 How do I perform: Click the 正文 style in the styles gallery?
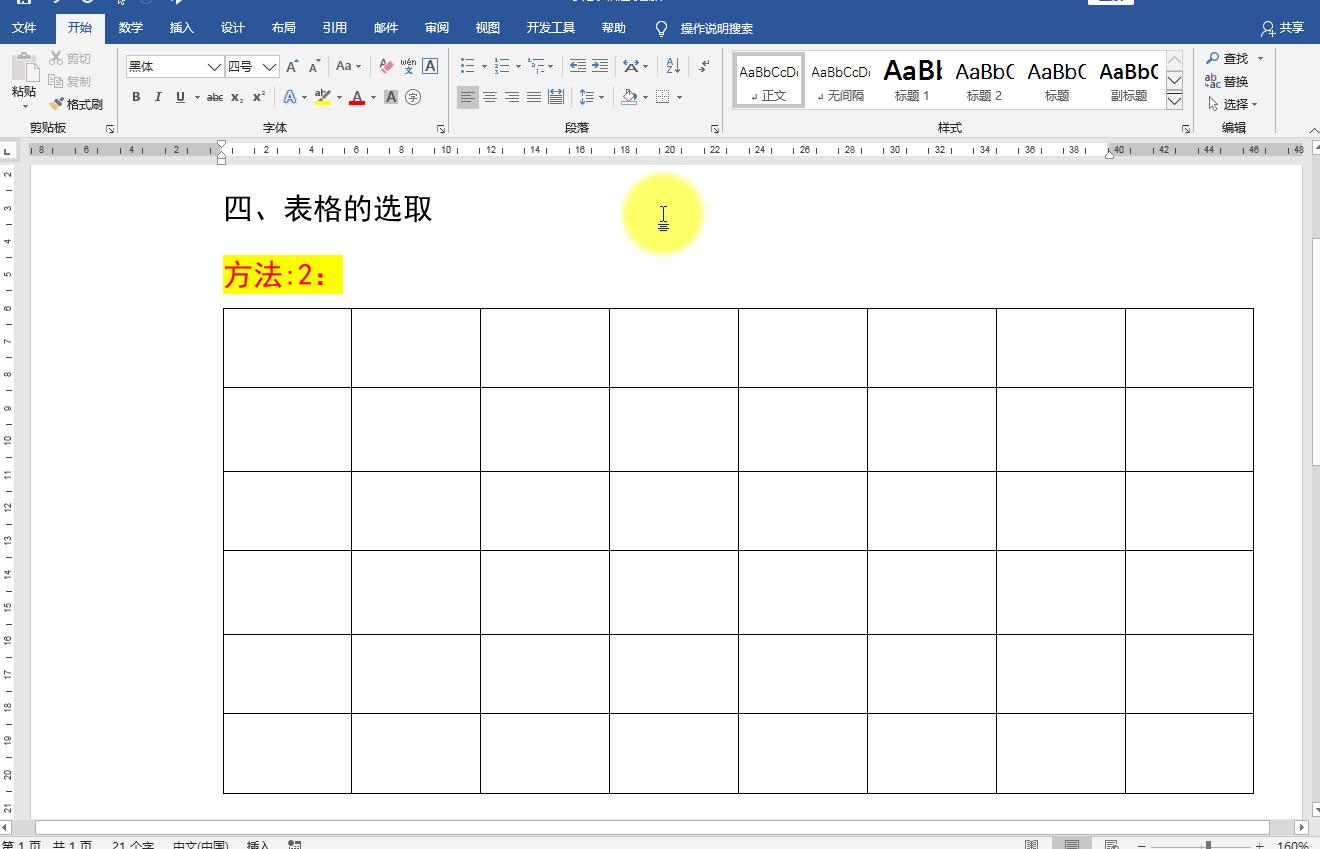click(767, 80)
